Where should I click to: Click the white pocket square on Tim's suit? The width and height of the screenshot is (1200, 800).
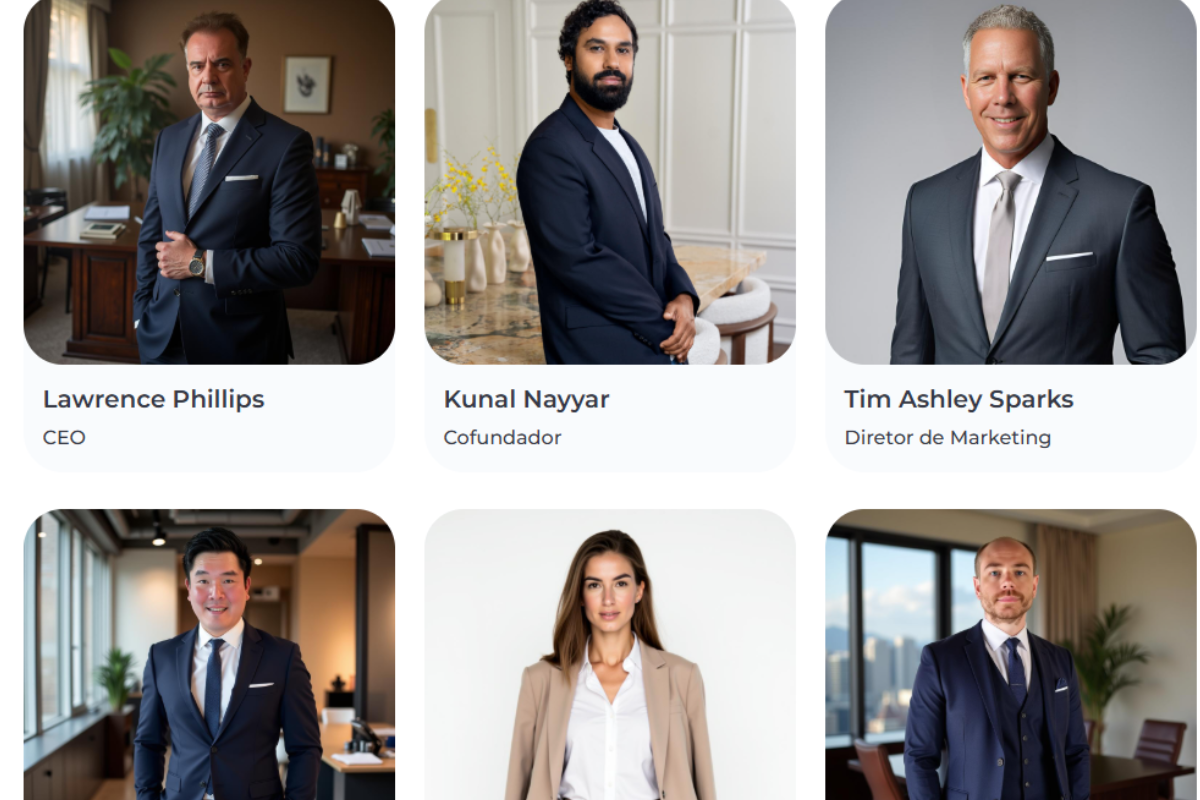point(1069,256)
